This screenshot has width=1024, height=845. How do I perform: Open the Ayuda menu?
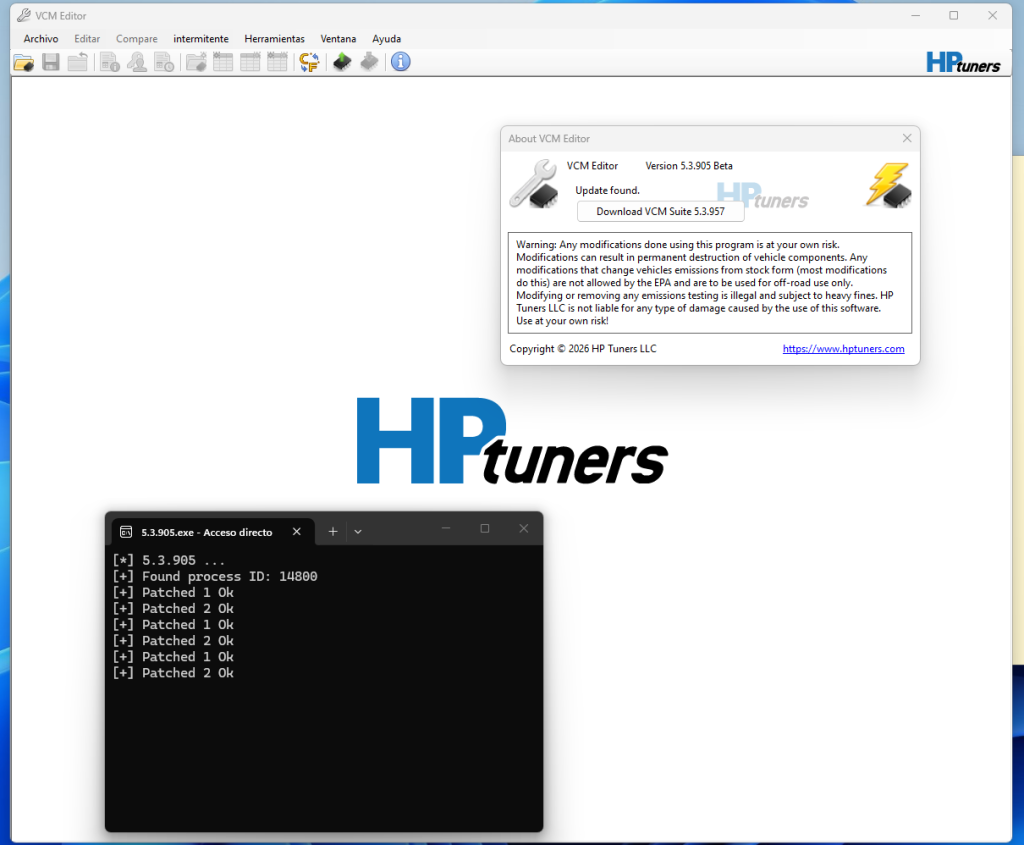point(387,39)
